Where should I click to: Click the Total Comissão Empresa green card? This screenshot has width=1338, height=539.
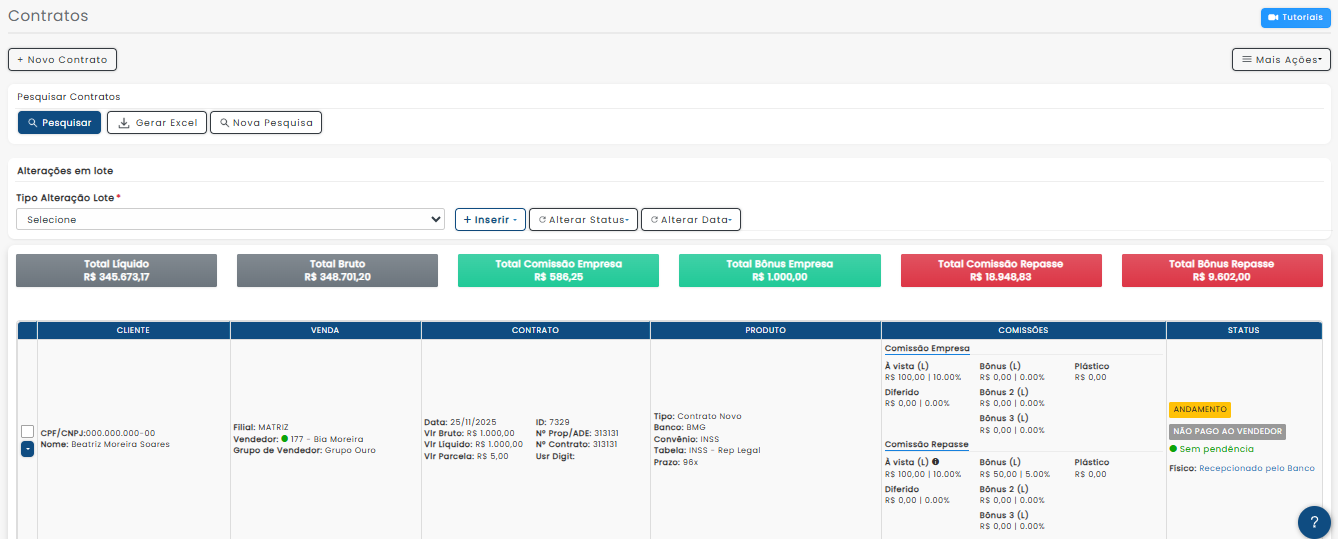558,270
